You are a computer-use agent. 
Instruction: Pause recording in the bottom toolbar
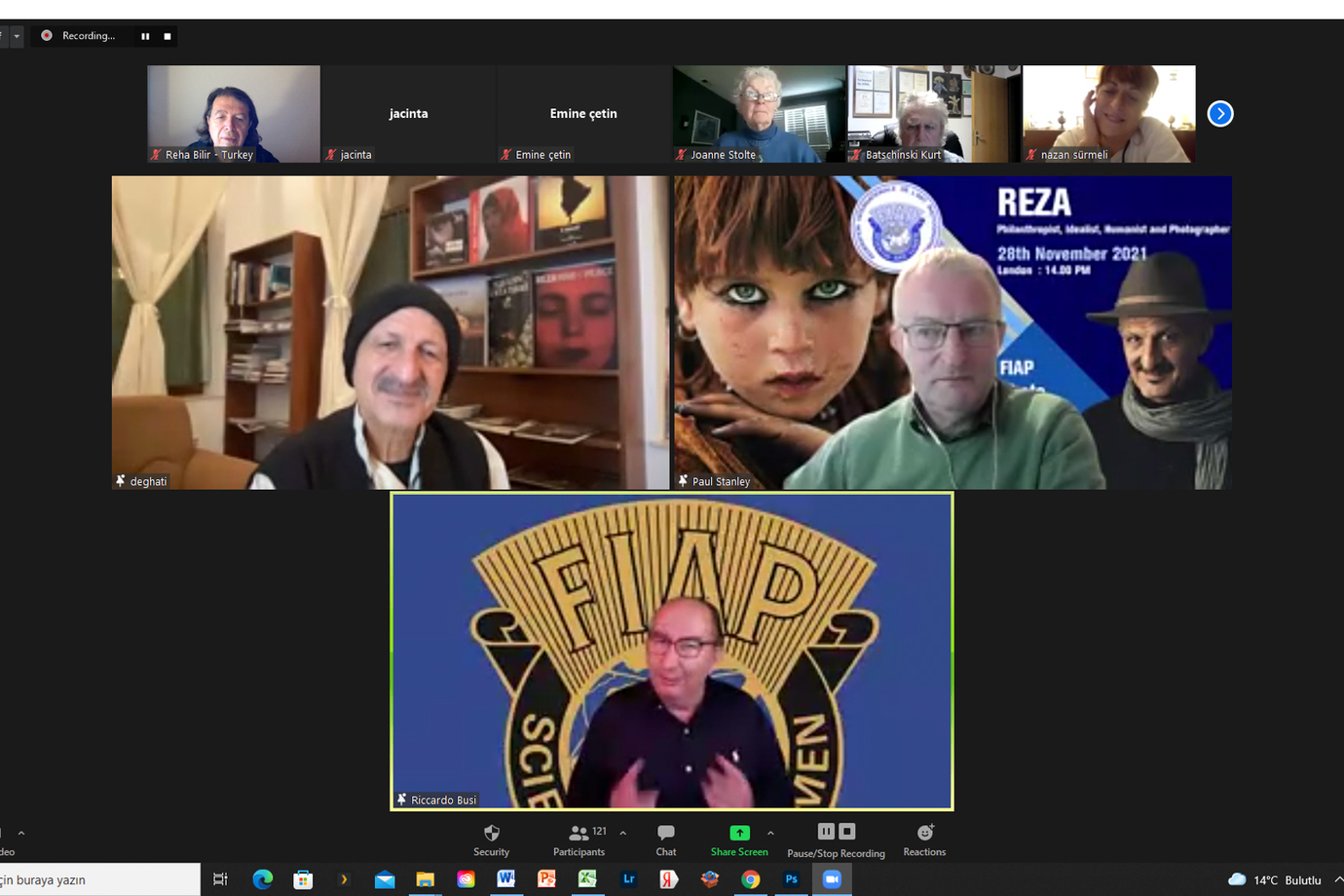[x=825, y=832]
